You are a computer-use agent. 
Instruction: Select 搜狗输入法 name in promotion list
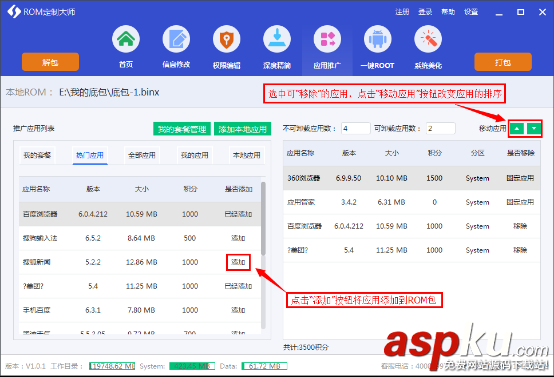coord(40,238)
